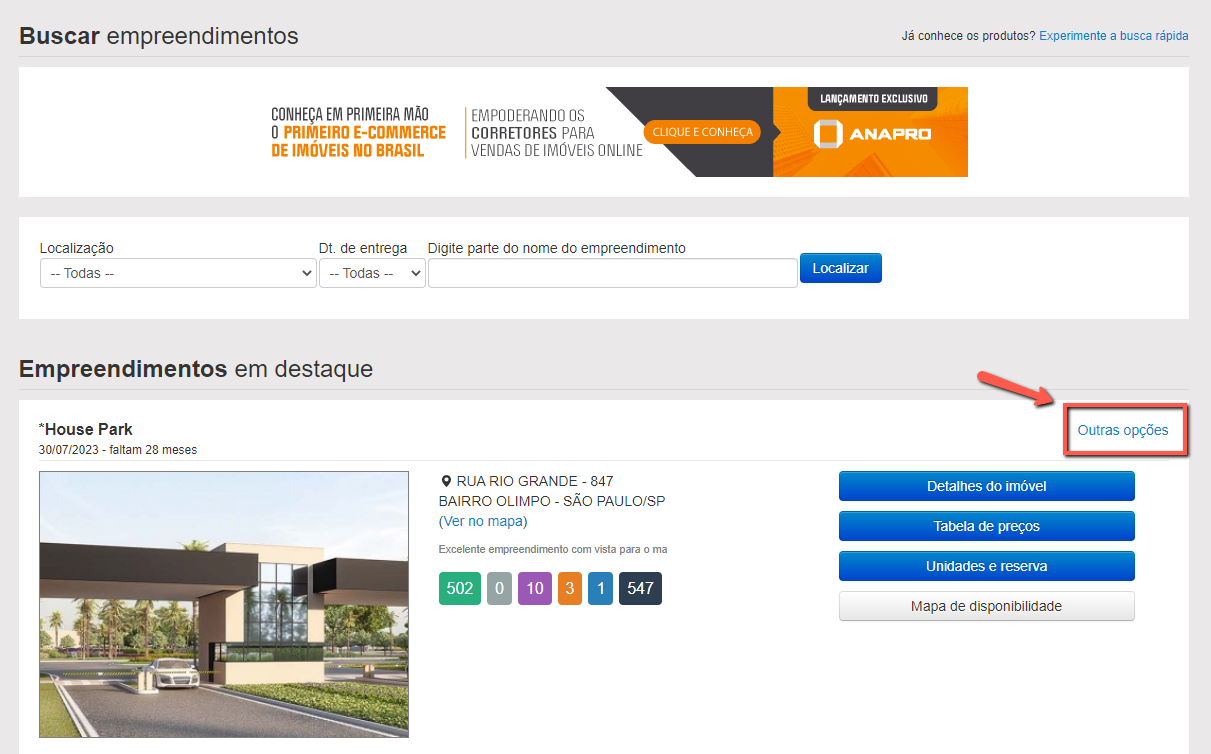
Task: Expand the Dt. de entrega dropdown
Action: 372,273
